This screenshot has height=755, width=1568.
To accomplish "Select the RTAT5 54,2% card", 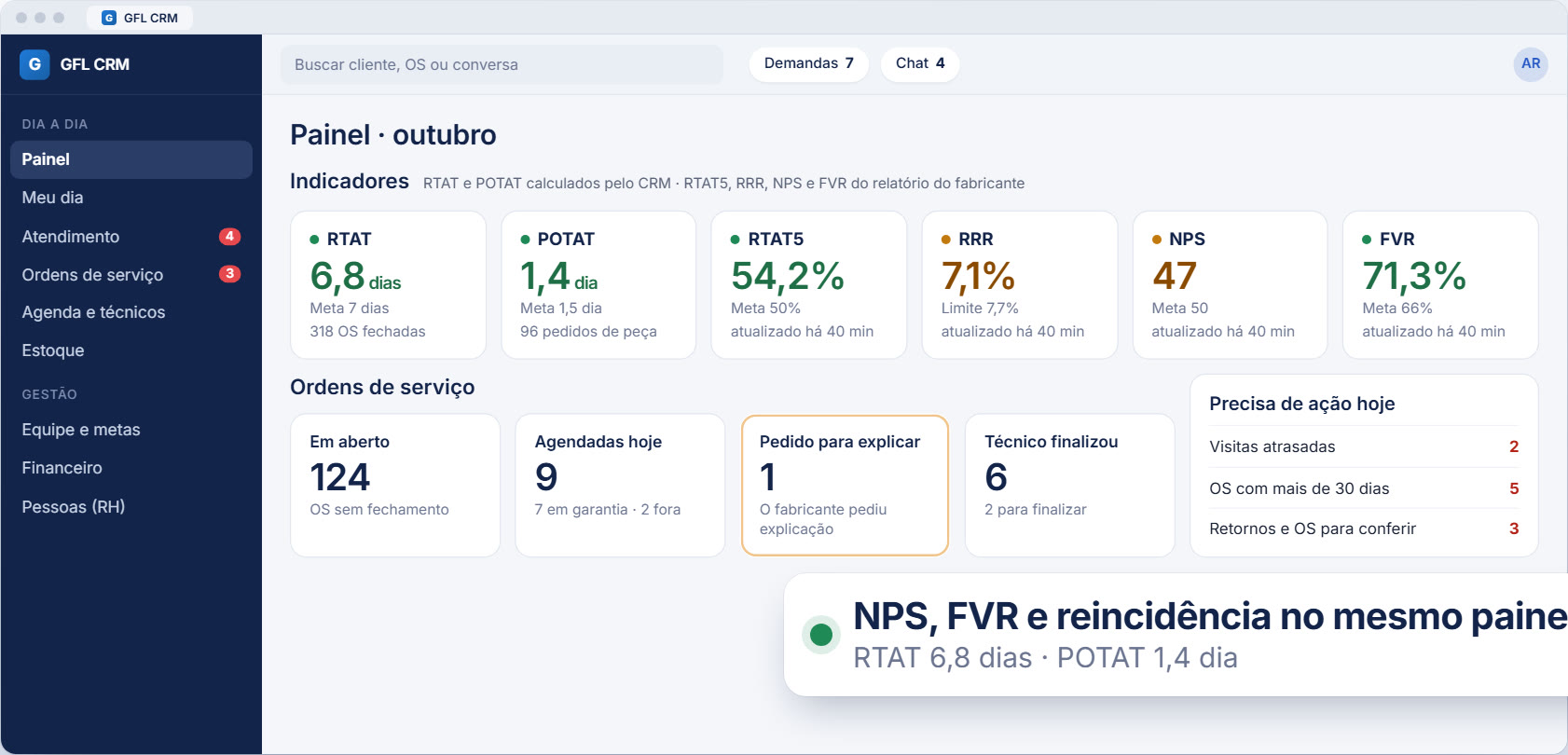I will (809, 285).
